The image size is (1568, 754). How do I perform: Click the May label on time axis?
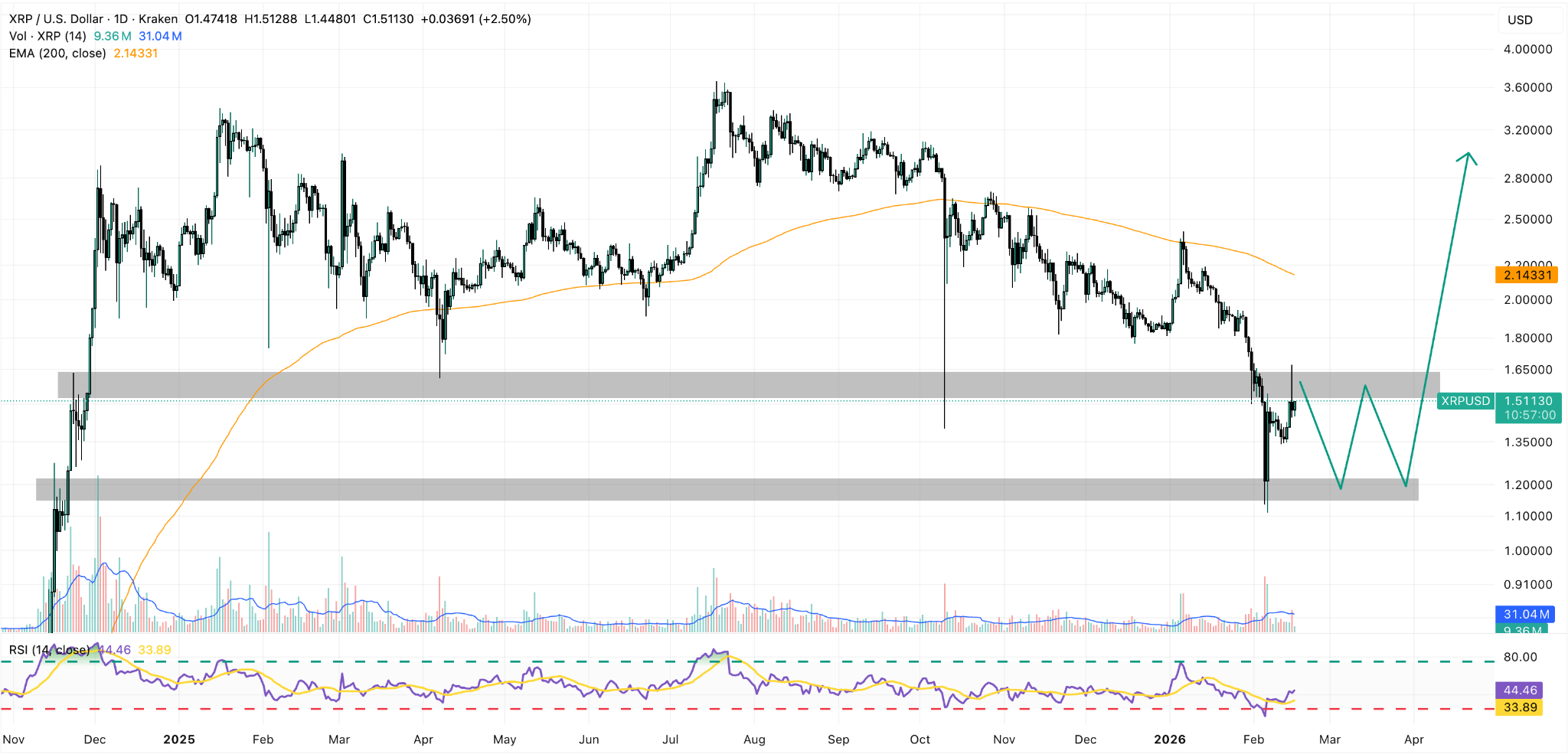click(505, 739)
